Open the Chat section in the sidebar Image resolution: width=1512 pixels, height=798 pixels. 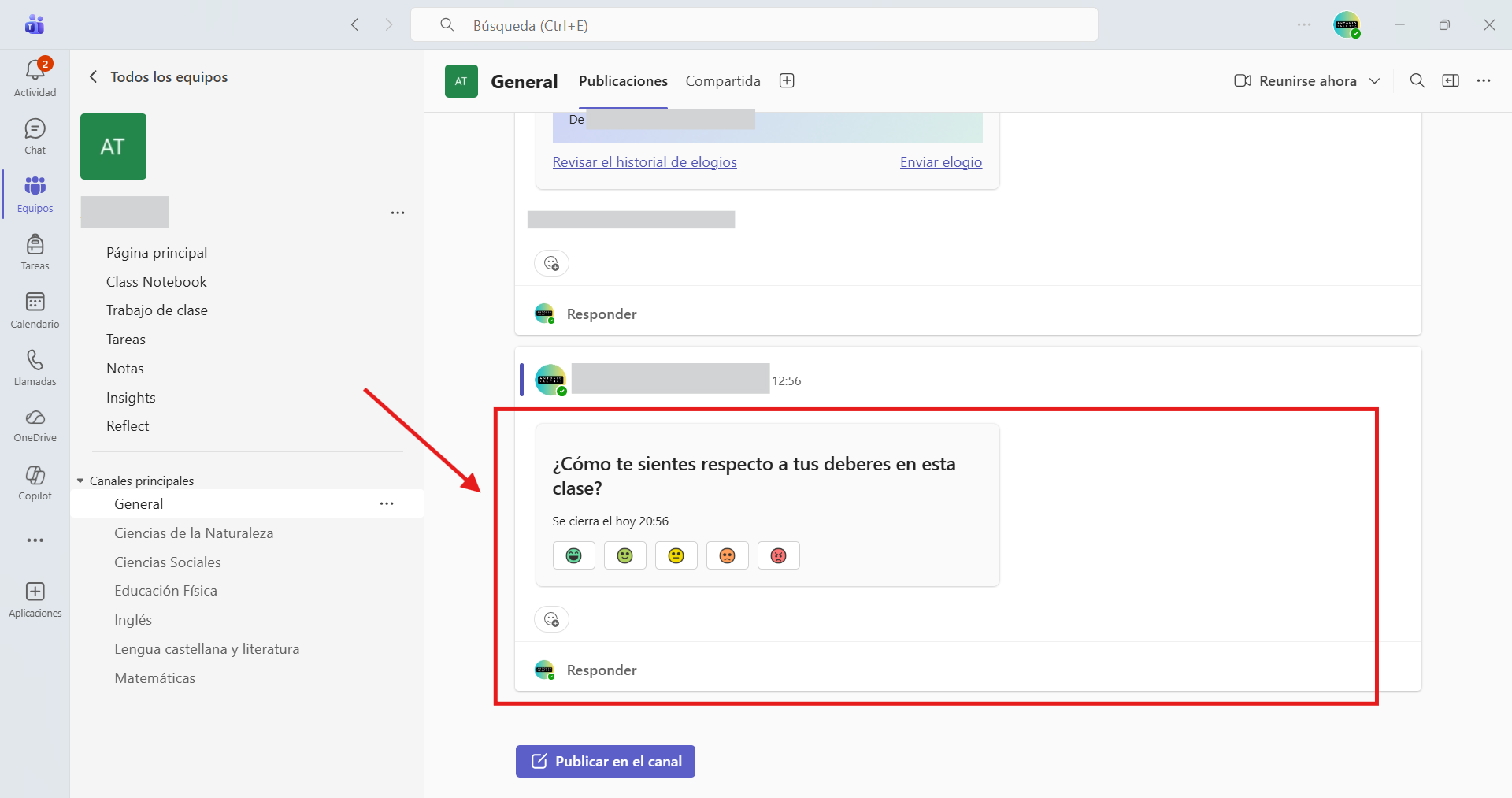(35, 136)
